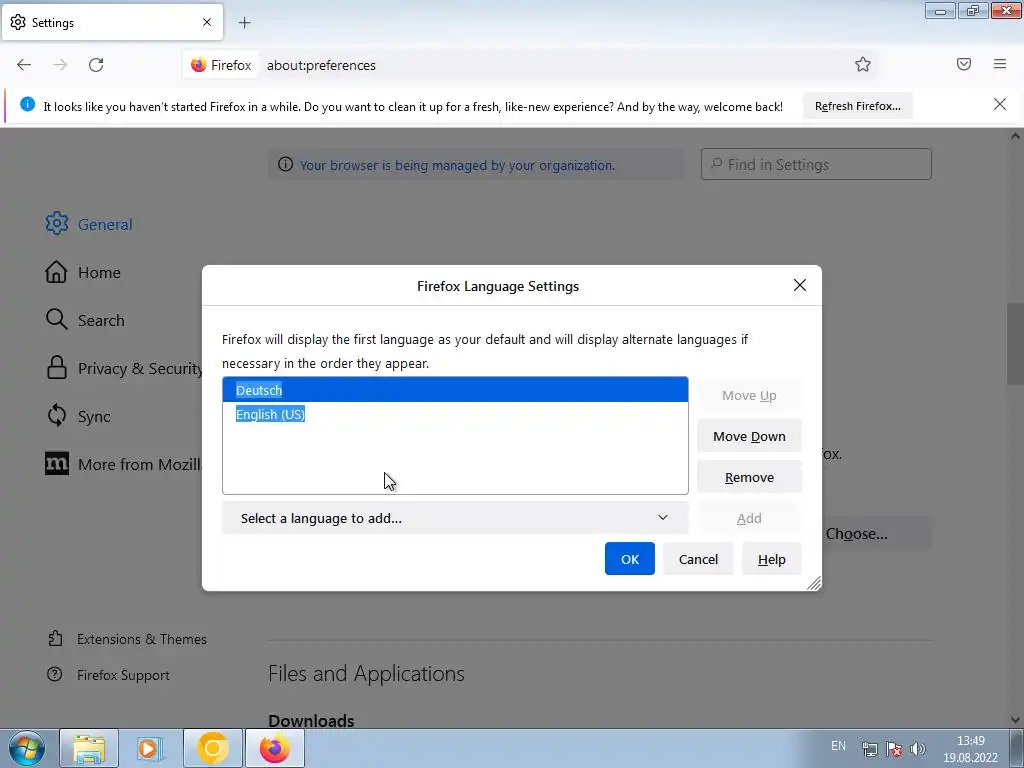
Task: Open the Windows Start menu
Action: [x=27, y=748]
